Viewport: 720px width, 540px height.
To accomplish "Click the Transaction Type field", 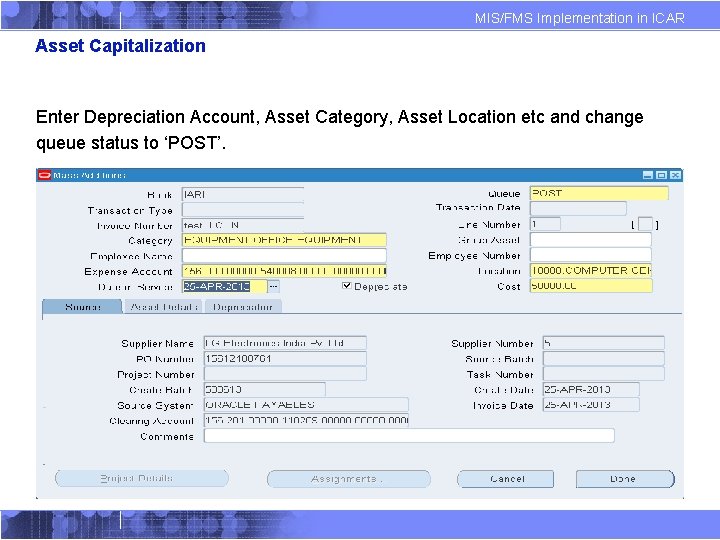I will pyautogui.click(x=243, y=210).
